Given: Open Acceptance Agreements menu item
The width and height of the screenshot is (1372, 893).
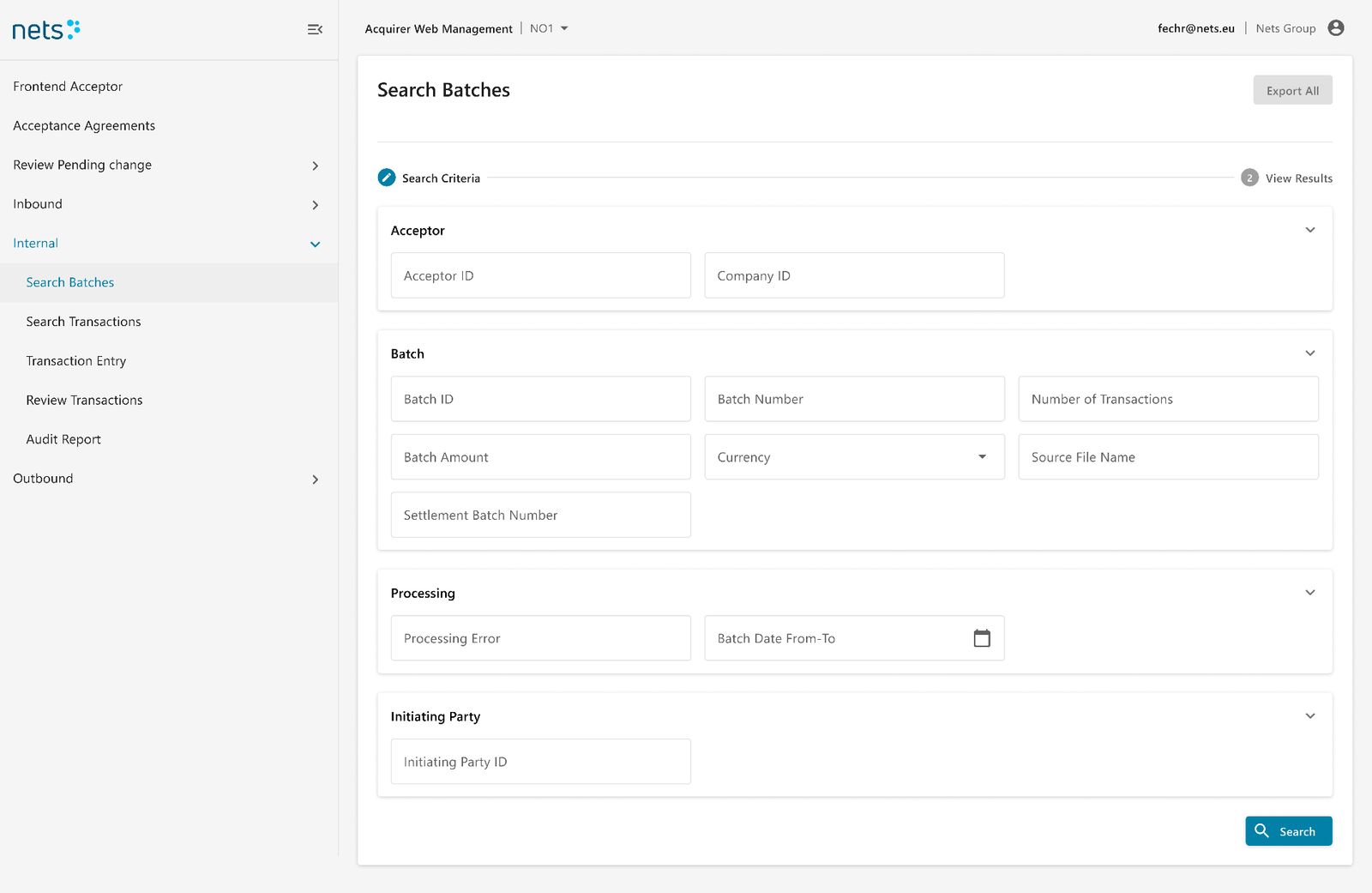Looking at the screenshot, I should click(84, 126).
